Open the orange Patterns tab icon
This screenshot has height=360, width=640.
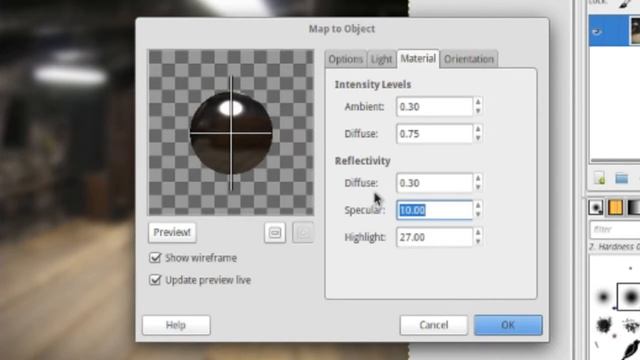click(x=615, y=208)
